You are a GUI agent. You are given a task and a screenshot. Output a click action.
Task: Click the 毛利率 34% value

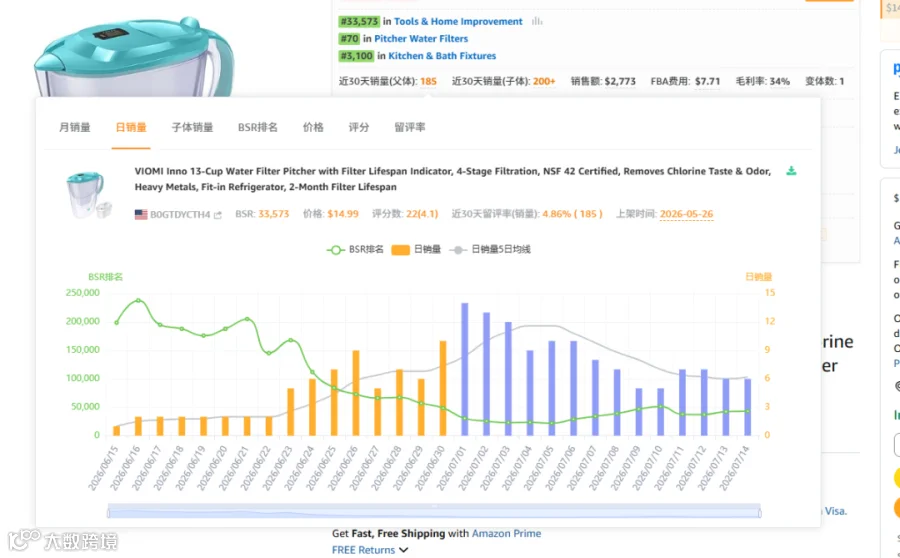(x=779, y=82)
